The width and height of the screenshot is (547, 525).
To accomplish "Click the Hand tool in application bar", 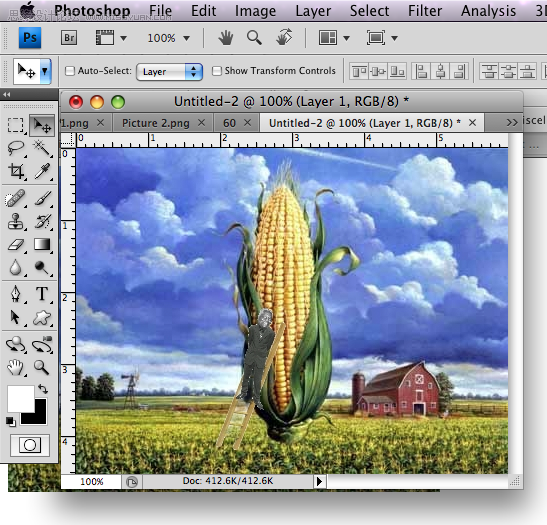I will pyautogui.click(x=226, y=38).
